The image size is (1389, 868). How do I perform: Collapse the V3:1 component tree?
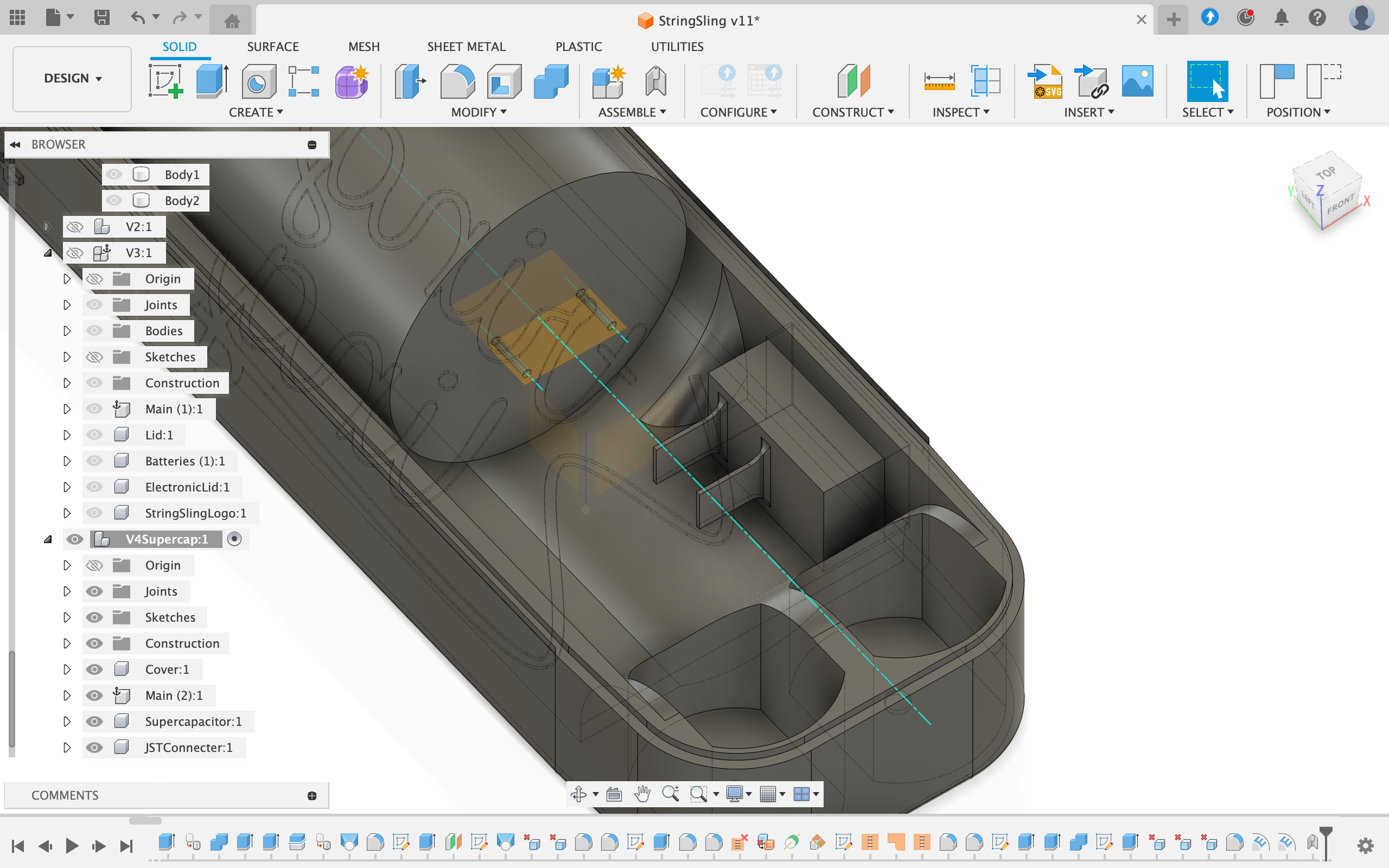coord(48,253)
